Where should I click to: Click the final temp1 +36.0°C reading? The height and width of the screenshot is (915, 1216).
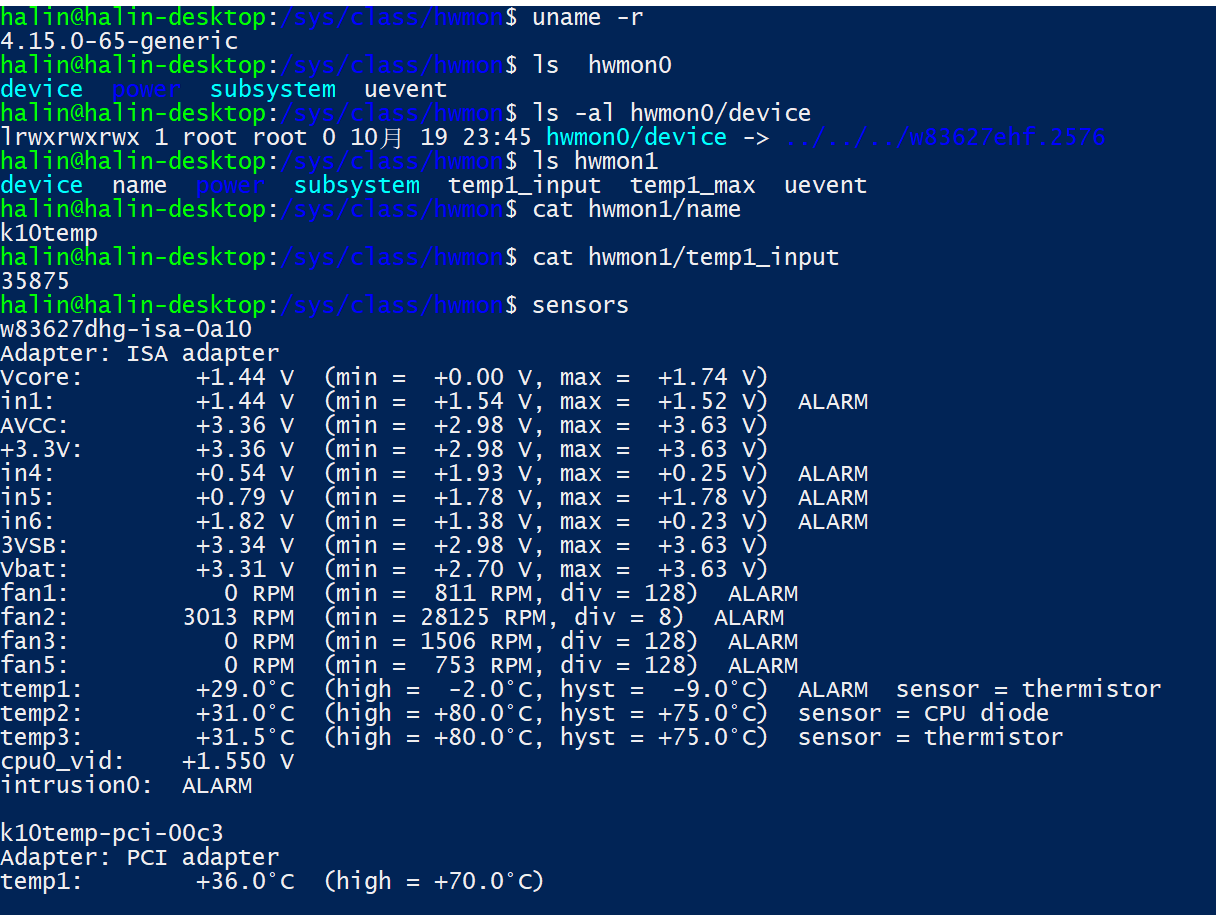tap(245, 881)
